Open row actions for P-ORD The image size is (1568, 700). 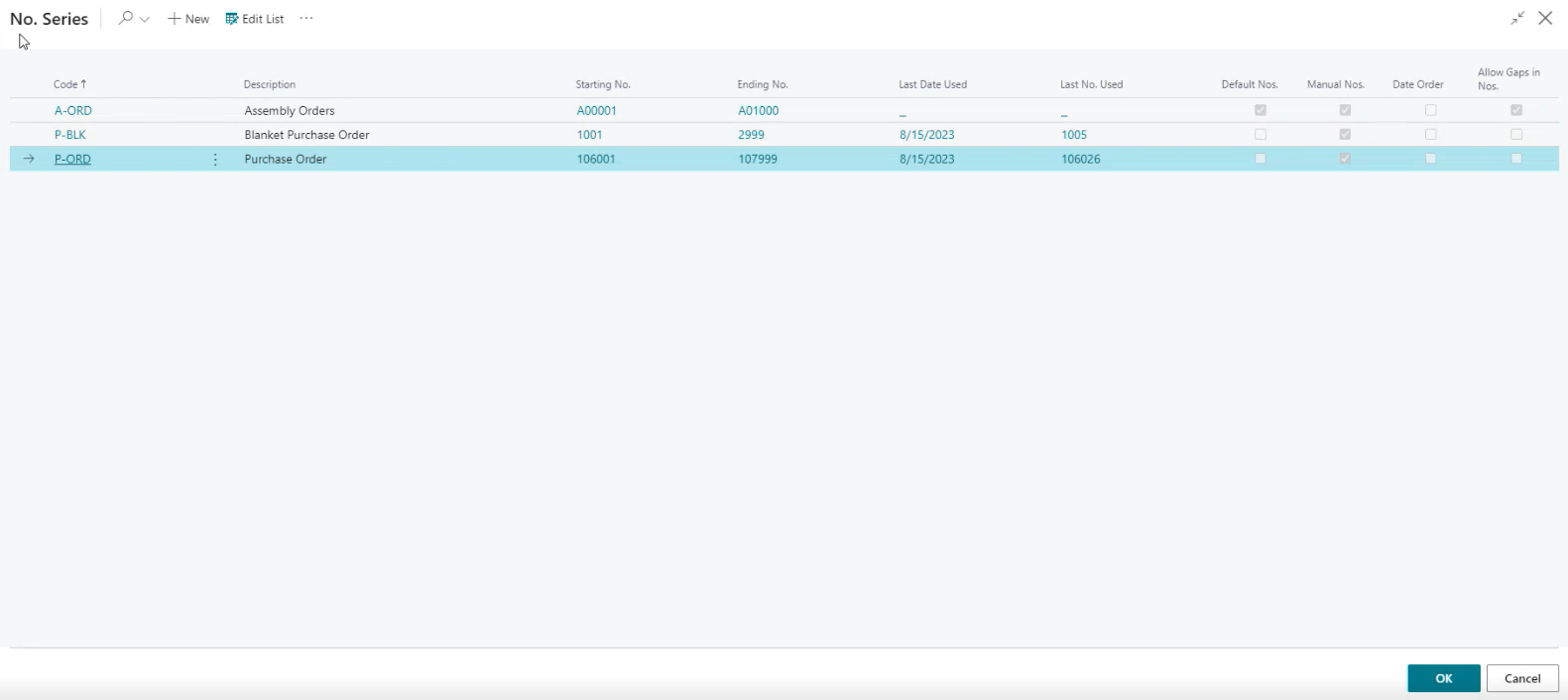pos(215,160)
